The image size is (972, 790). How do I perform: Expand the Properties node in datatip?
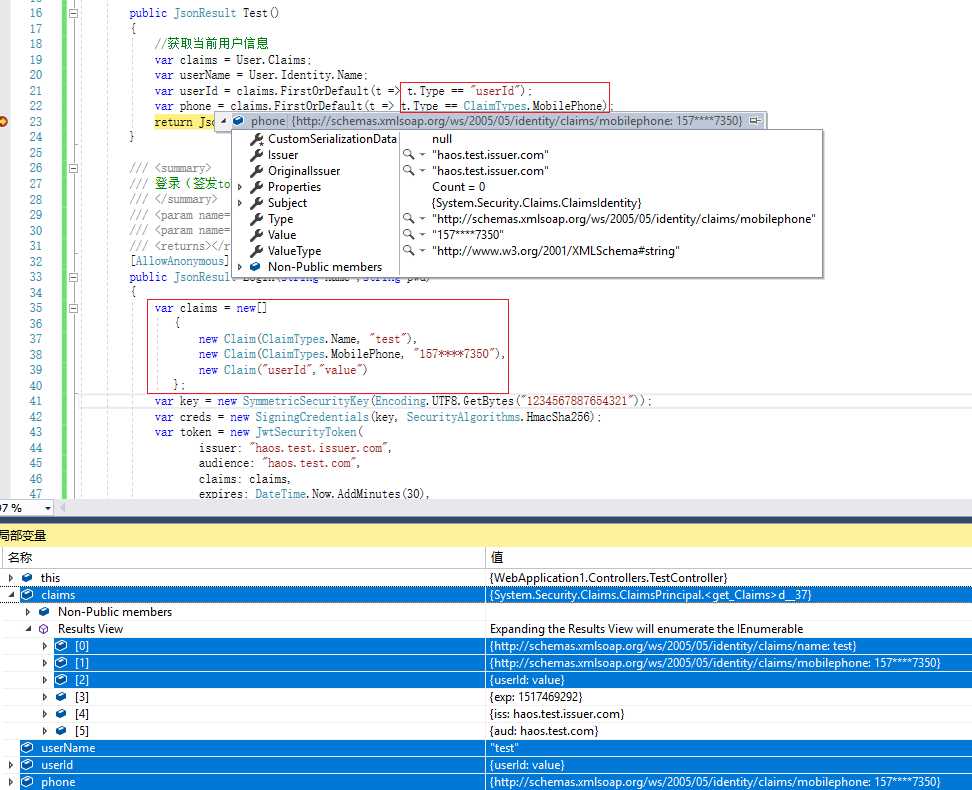point(240,187)
